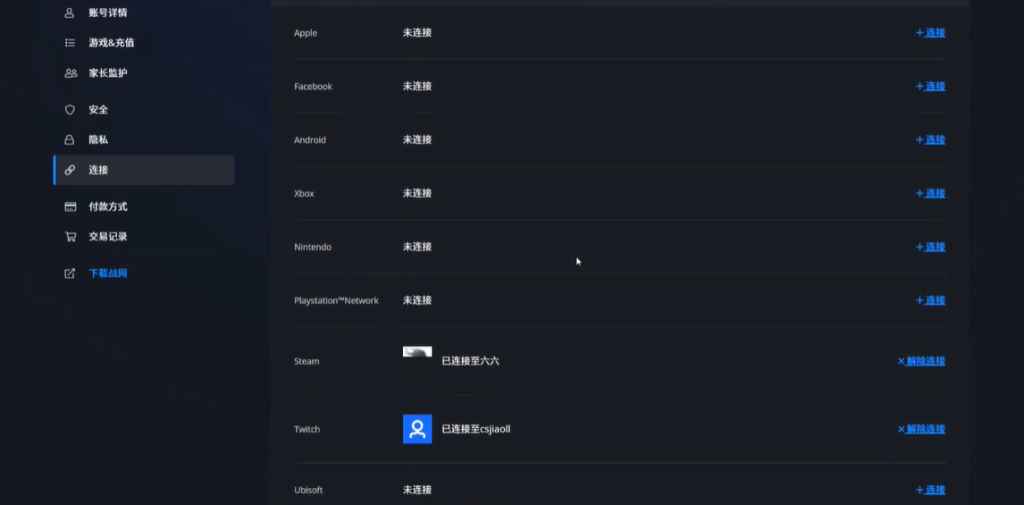
Task: Link the Xbox account
Action: (x=931, y=194)
